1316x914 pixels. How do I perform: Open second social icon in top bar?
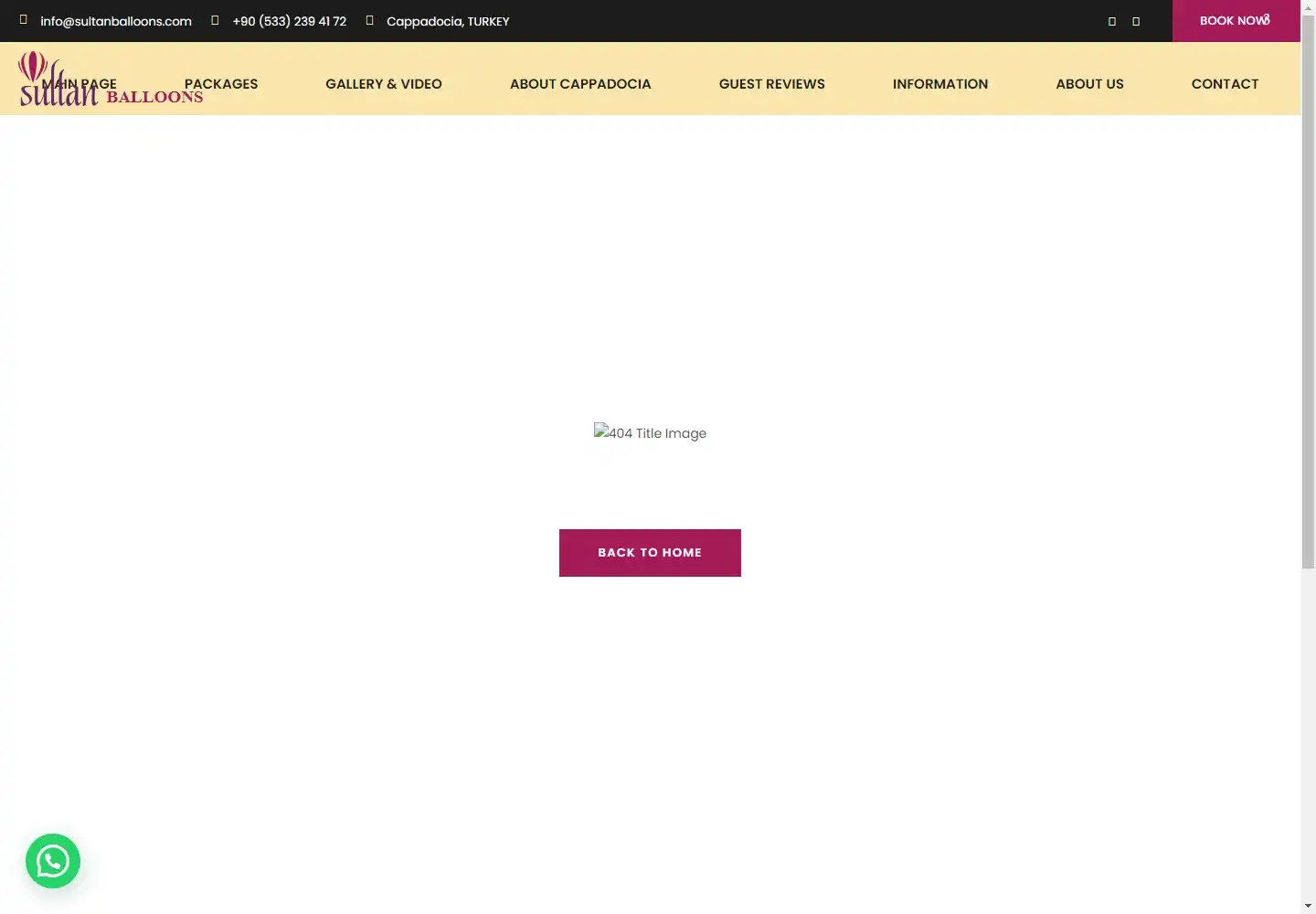(1136, 21)
